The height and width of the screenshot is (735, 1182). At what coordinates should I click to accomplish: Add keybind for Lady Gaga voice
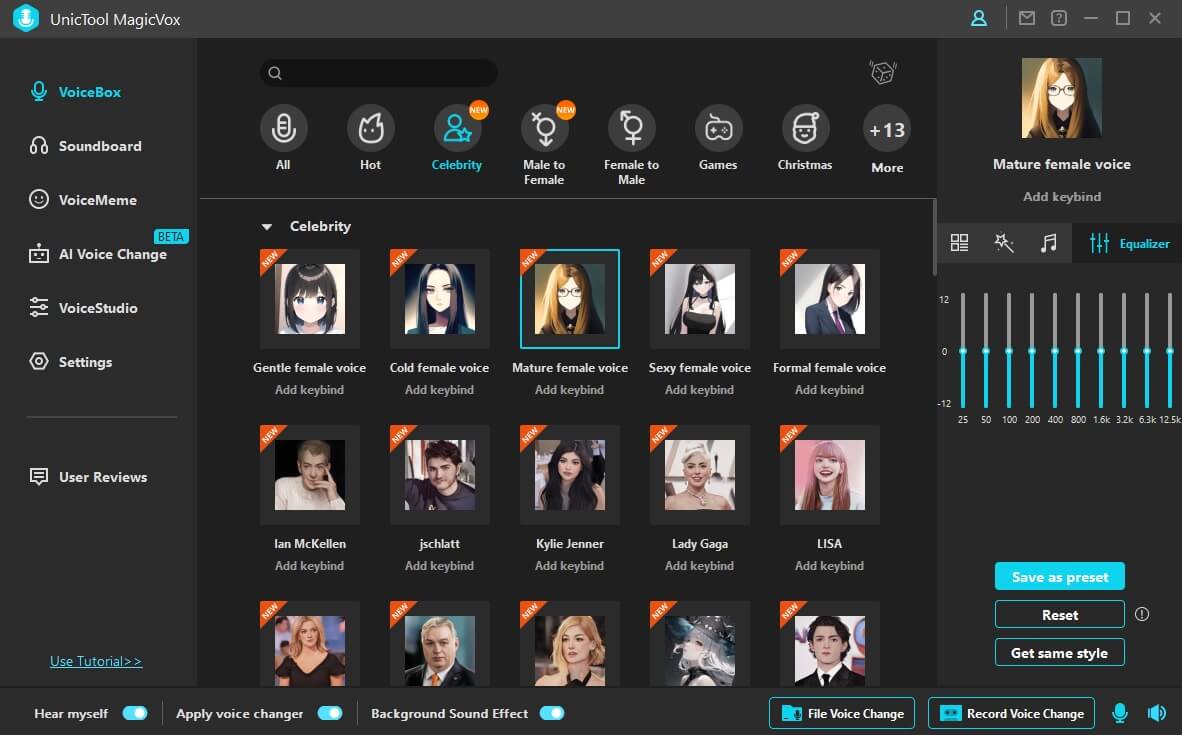(700, 565)
